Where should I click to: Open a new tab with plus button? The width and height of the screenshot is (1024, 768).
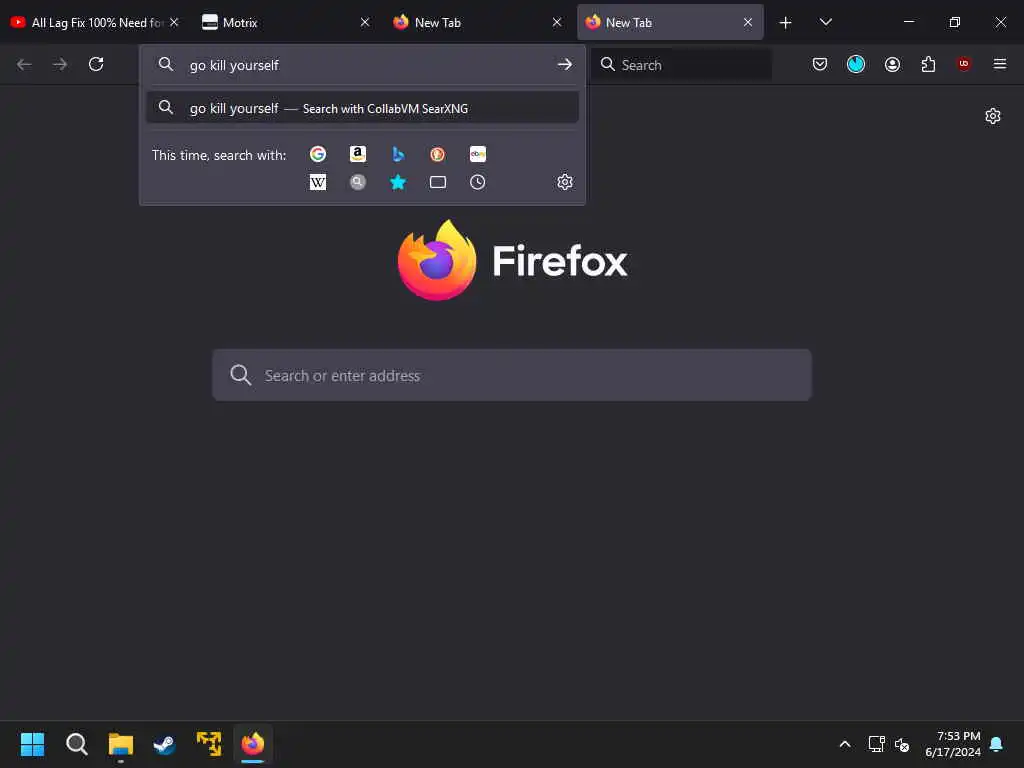click(786, 23)
